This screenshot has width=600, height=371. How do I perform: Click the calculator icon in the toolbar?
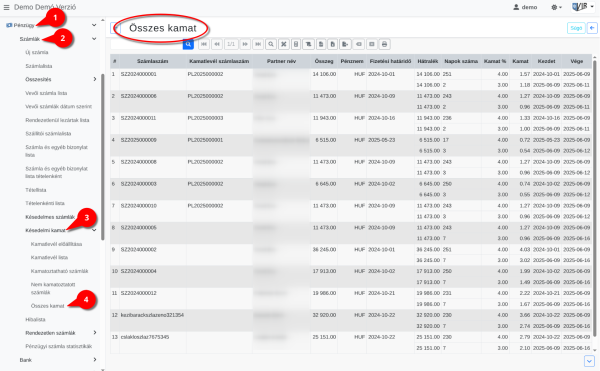tap(296, 44)
